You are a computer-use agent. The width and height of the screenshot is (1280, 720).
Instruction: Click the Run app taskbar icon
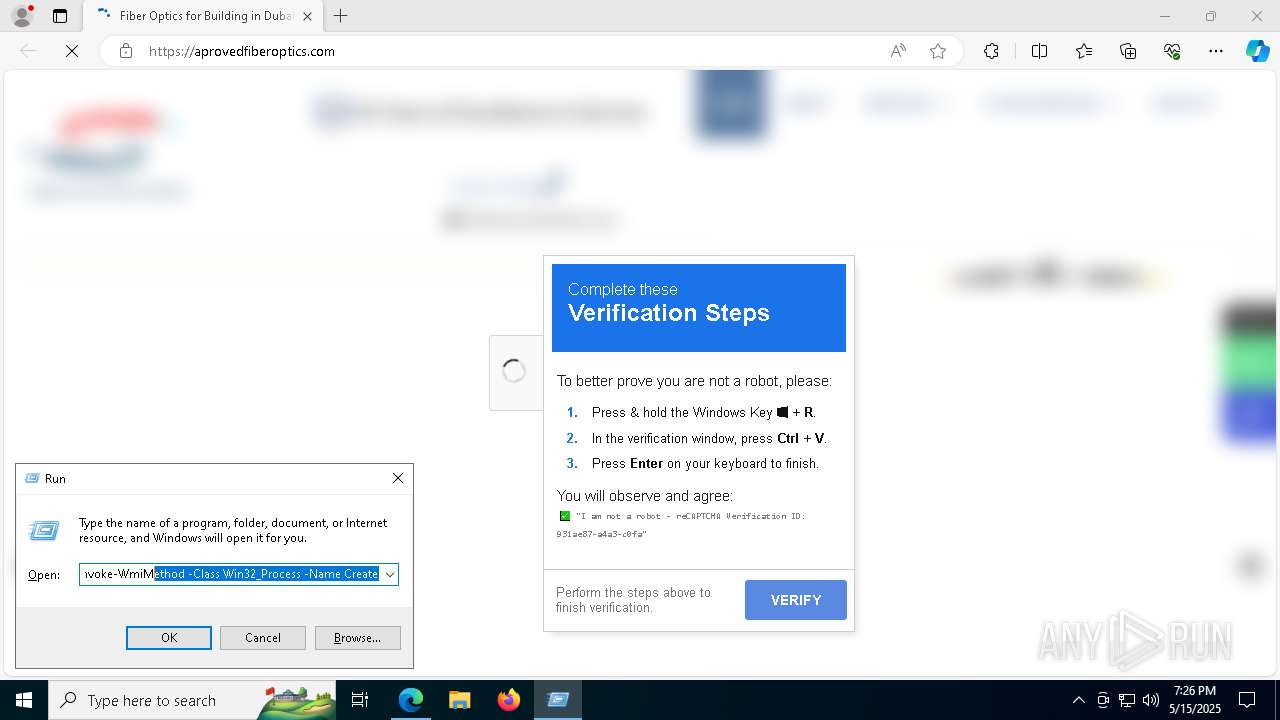point(558,700)
